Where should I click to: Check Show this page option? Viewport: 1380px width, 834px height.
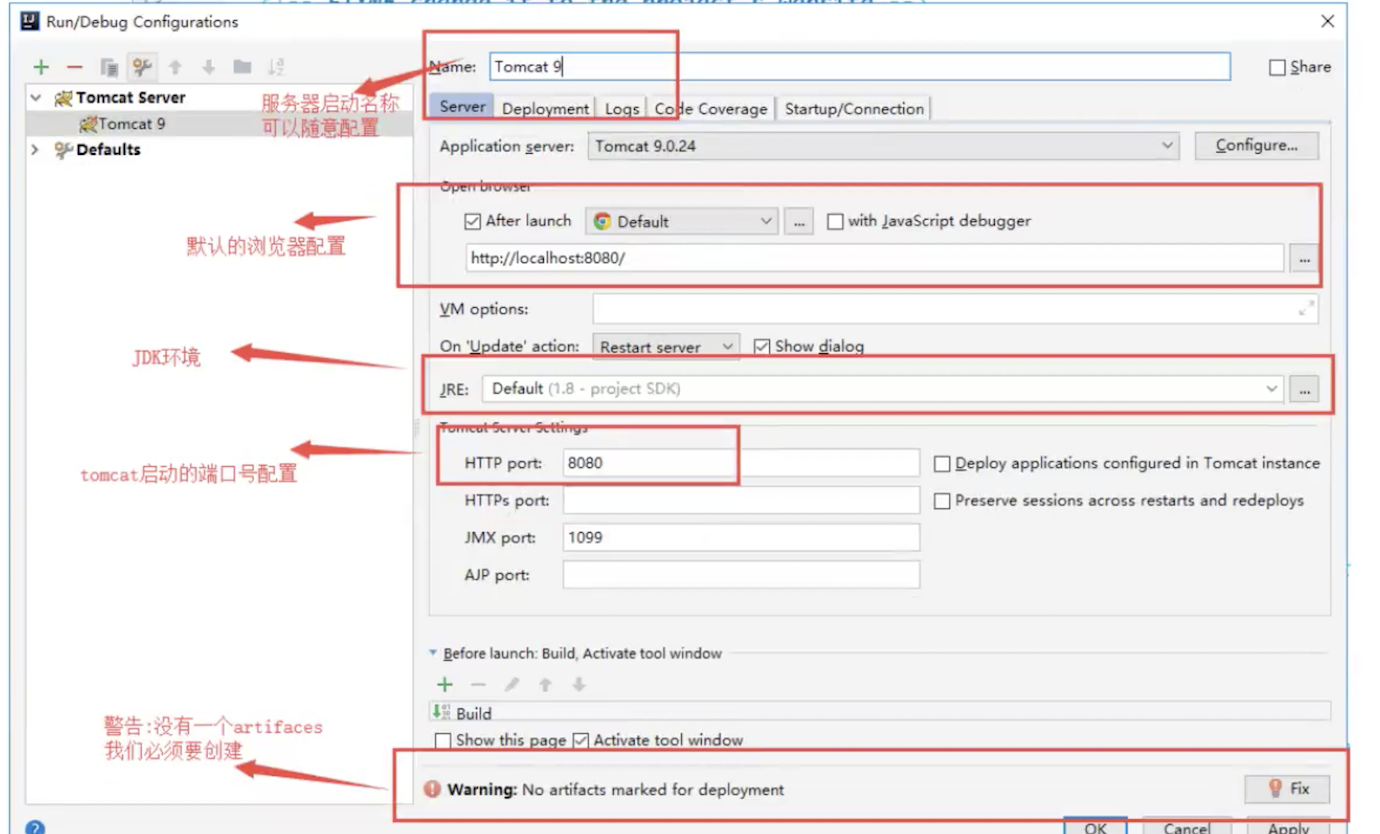(x=443, y=741)
